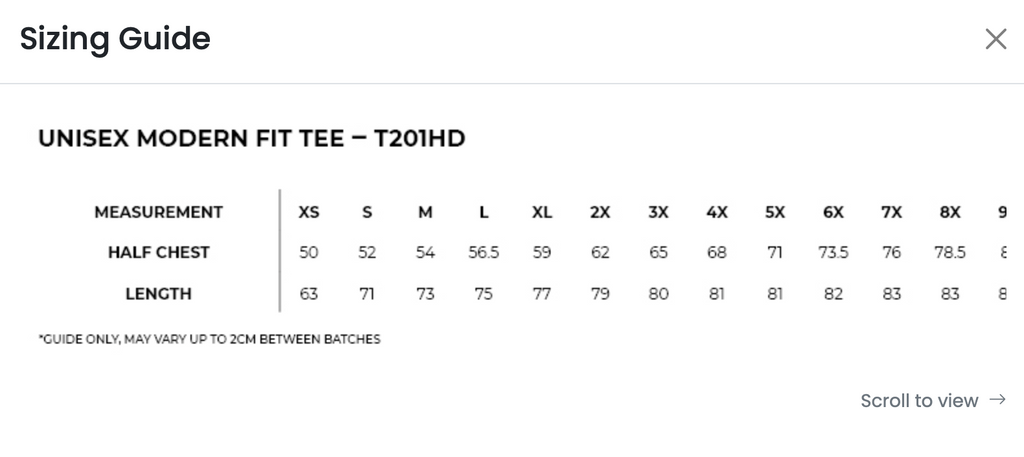Click the 8X size column header

950,212
